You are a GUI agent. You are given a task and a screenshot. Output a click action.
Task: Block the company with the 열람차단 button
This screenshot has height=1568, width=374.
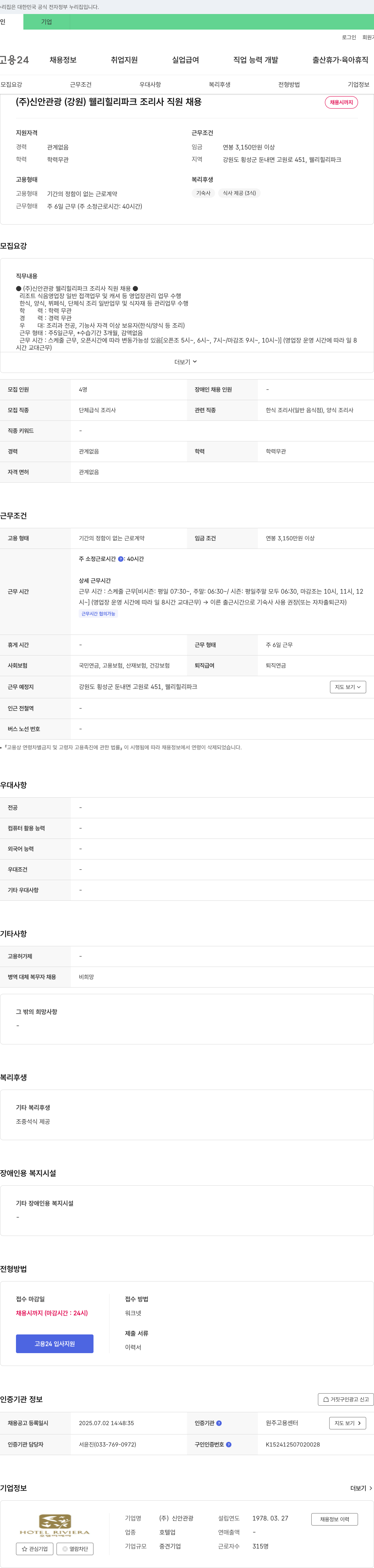coord(75,1549)
